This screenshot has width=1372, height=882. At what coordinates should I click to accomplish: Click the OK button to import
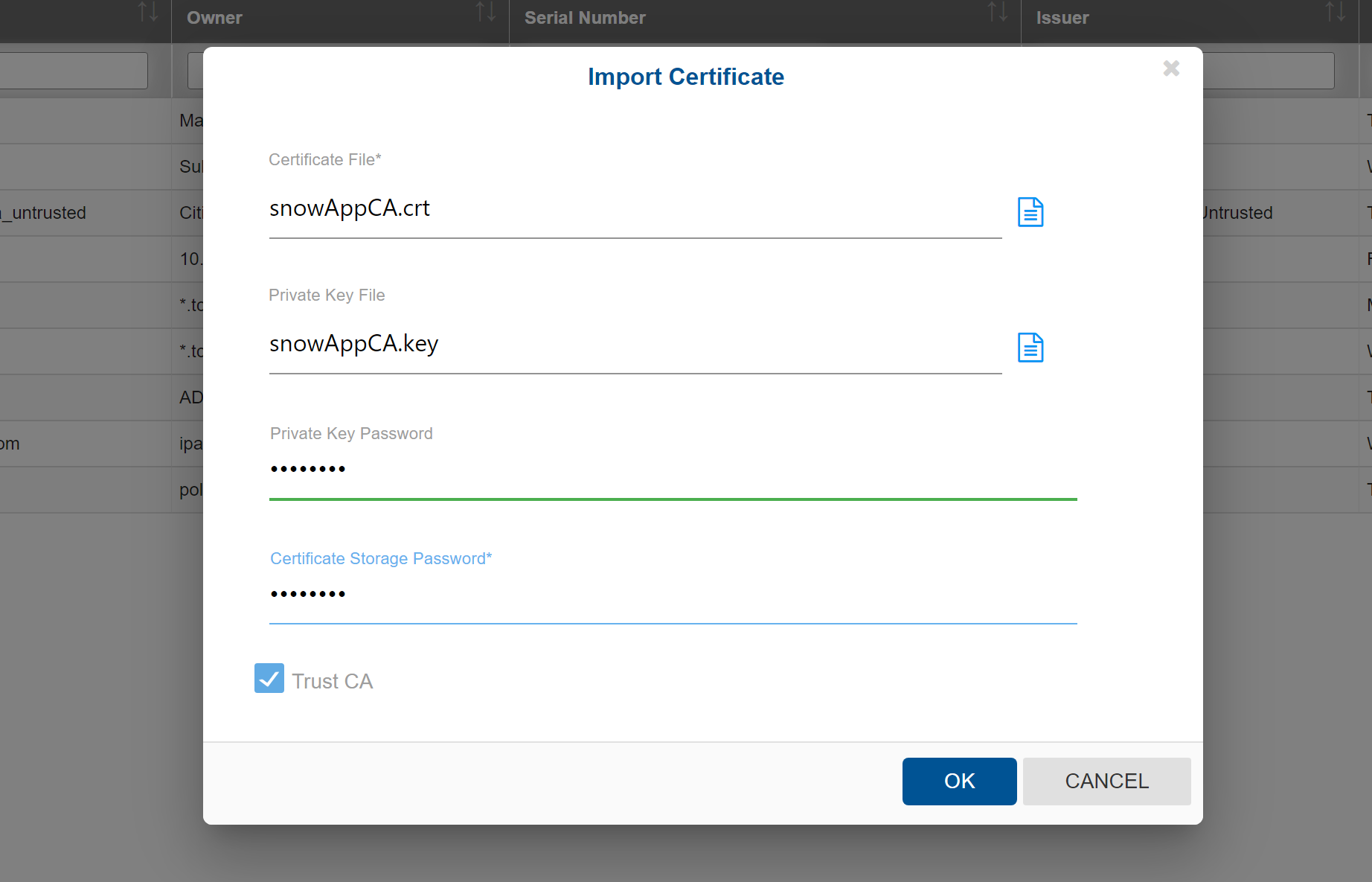(959, 781)
